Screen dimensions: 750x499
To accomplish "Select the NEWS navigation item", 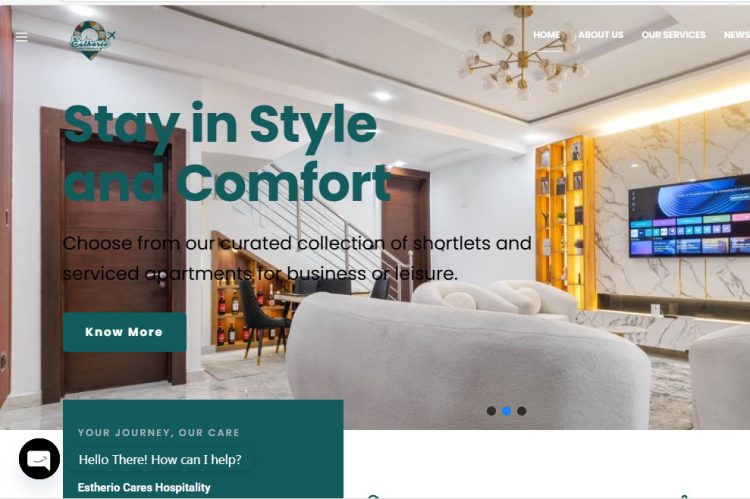I will tap(737, 35).
